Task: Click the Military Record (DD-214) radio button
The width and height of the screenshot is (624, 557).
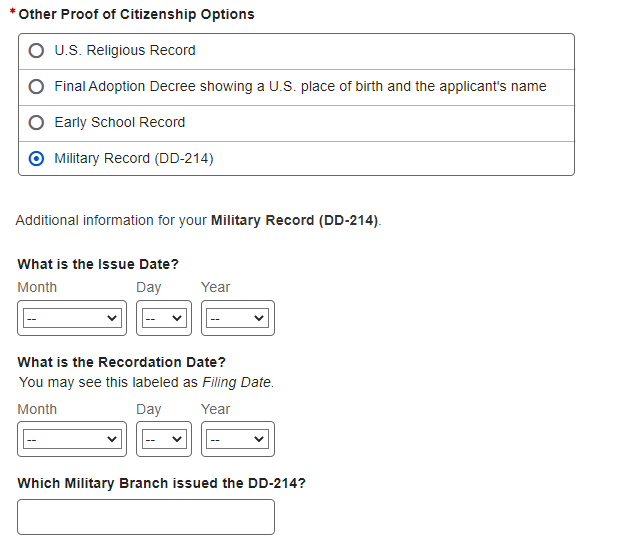Action: (37, 158)
